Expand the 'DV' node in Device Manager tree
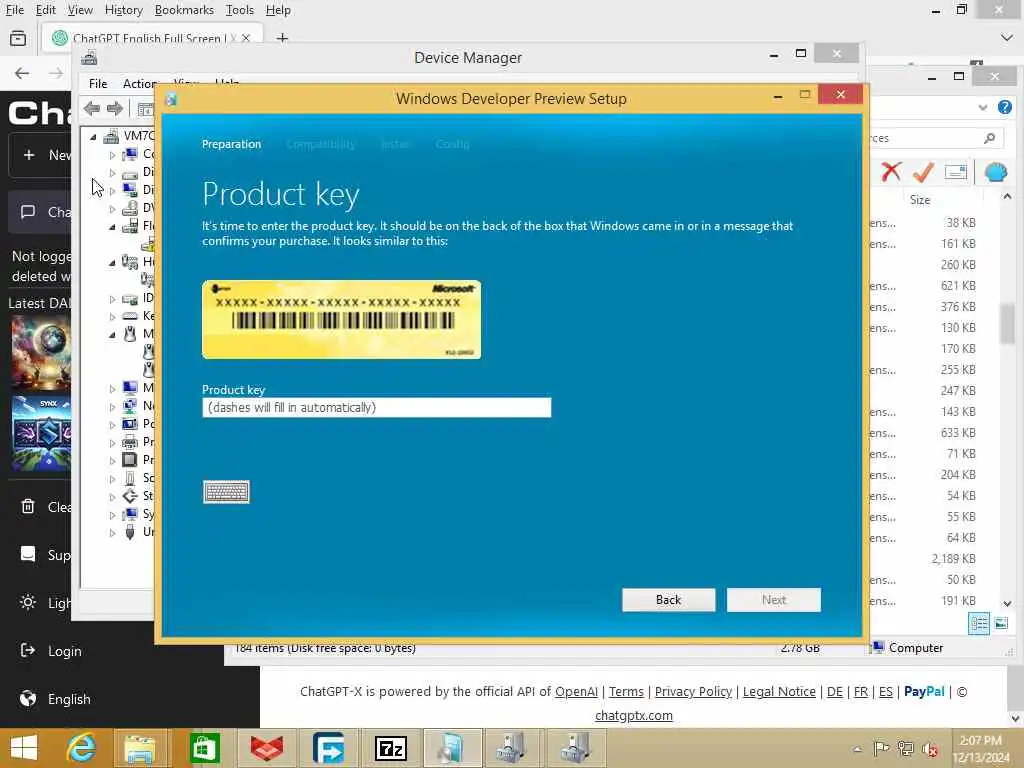This screenshot has height=768, width=1024. pyautogui.click(x=112, y=209)
